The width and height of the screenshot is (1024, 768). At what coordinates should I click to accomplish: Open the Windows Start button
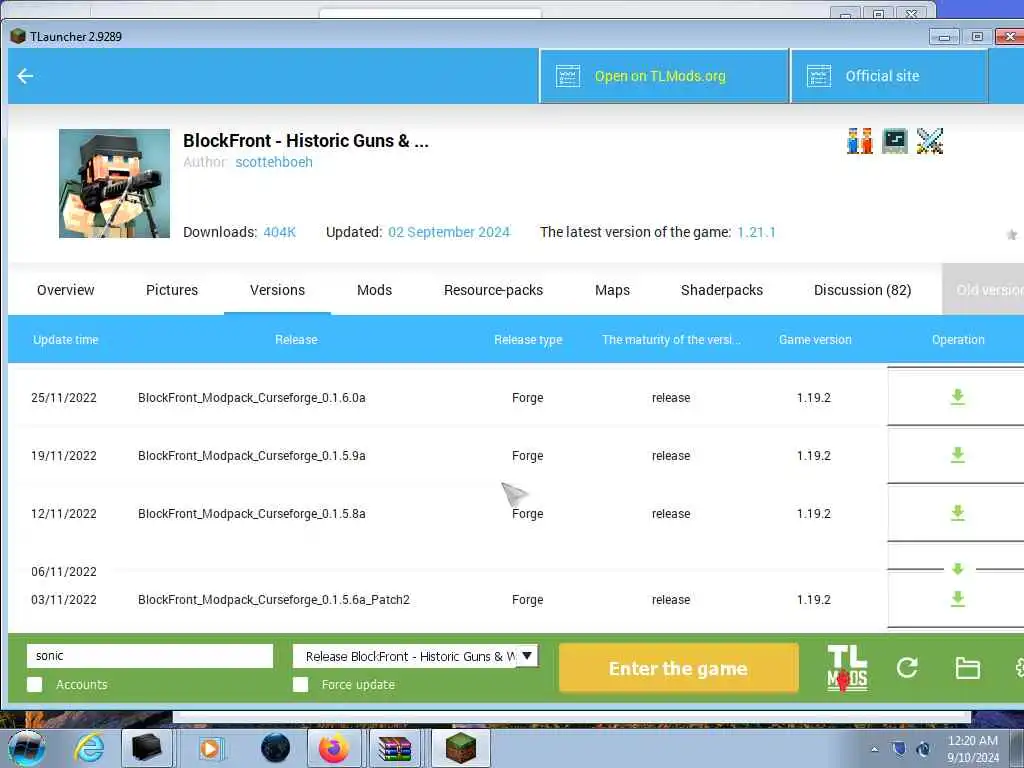[26, 748]
